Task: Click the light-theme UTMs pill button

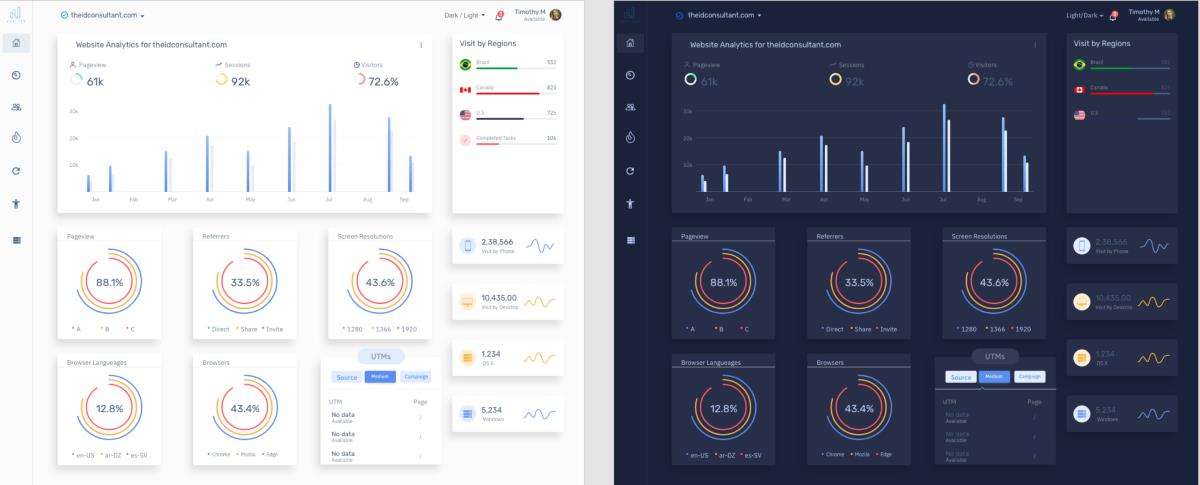Action: click(380, 356)
